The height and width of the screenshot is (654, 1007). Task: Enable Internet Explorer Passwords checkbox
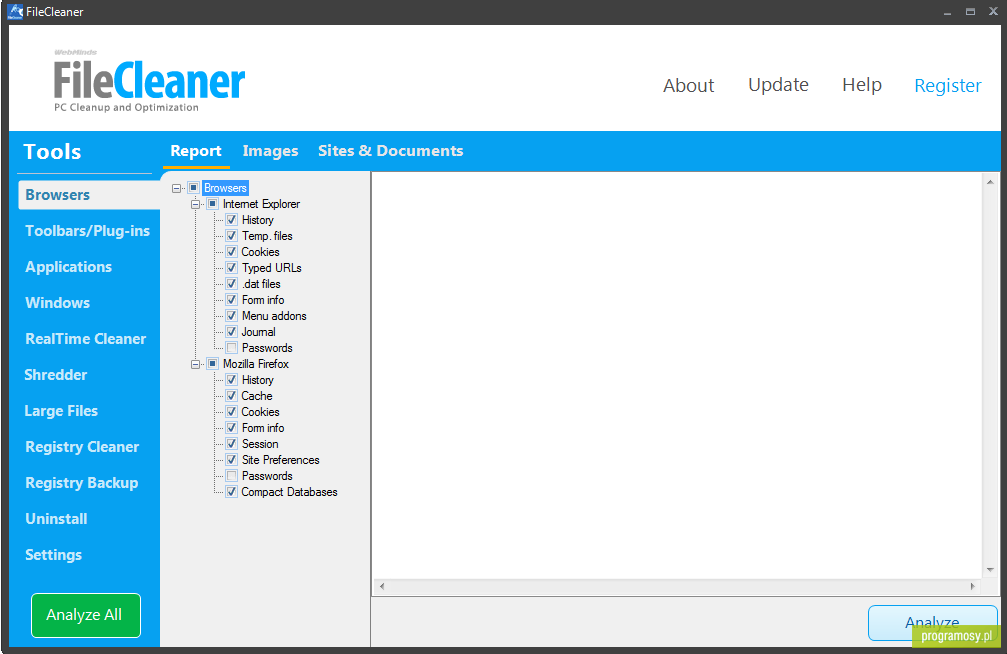(232, 348)
